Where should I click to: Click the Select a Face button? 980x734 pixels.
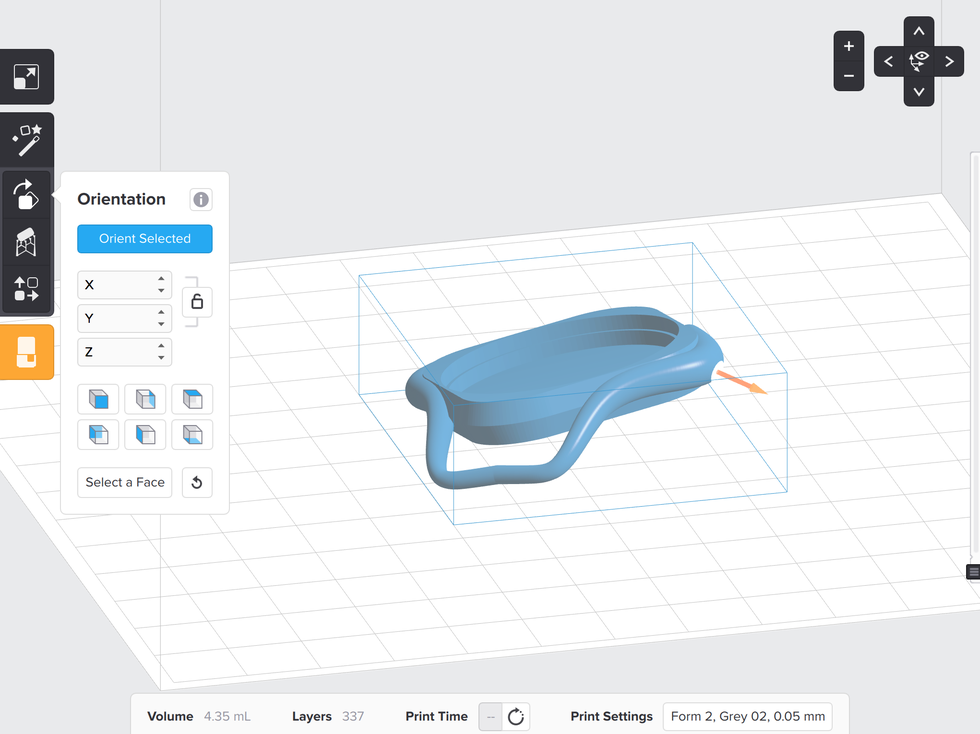pyautogui.click(x=124, y=482)
